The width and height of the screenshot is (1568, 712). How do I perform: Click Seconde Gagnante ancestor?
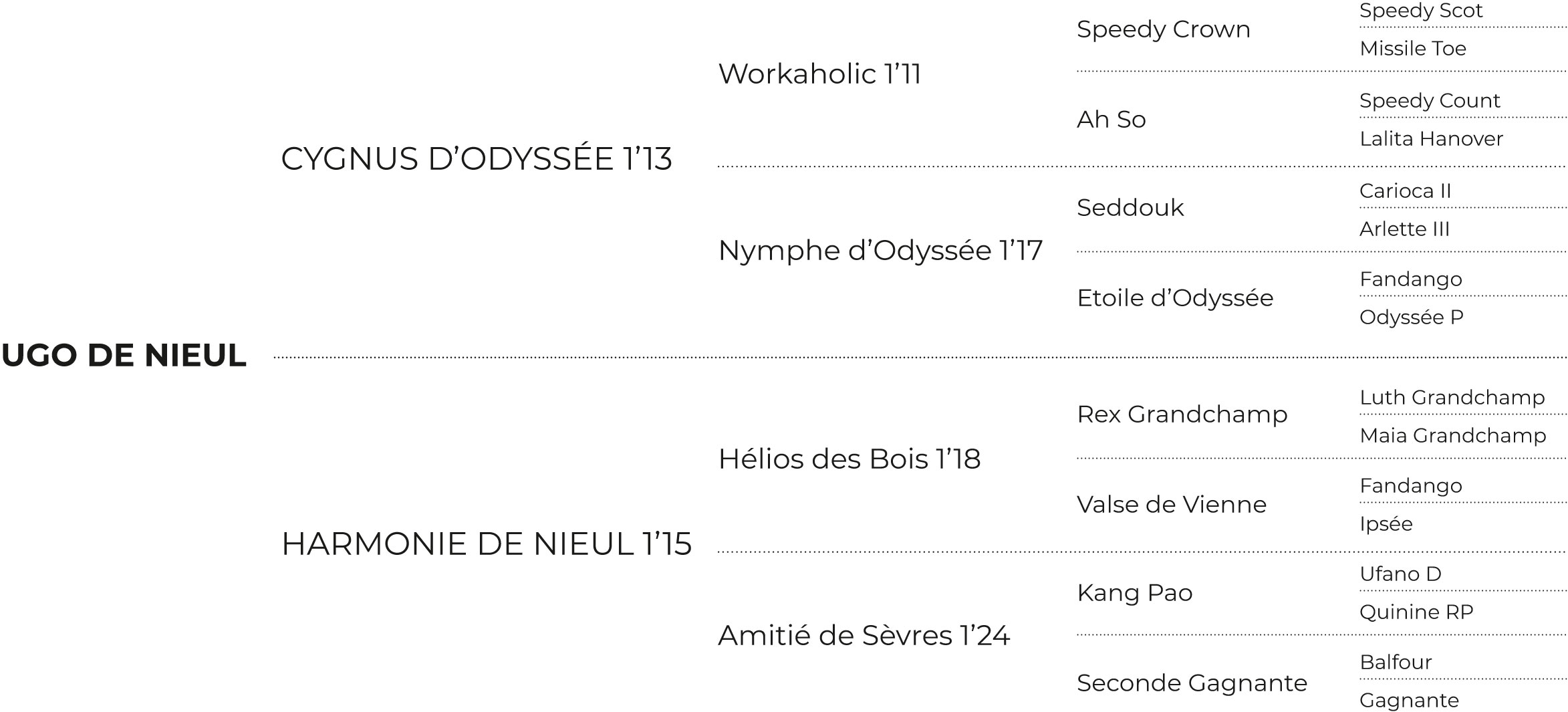[1192, 683]
